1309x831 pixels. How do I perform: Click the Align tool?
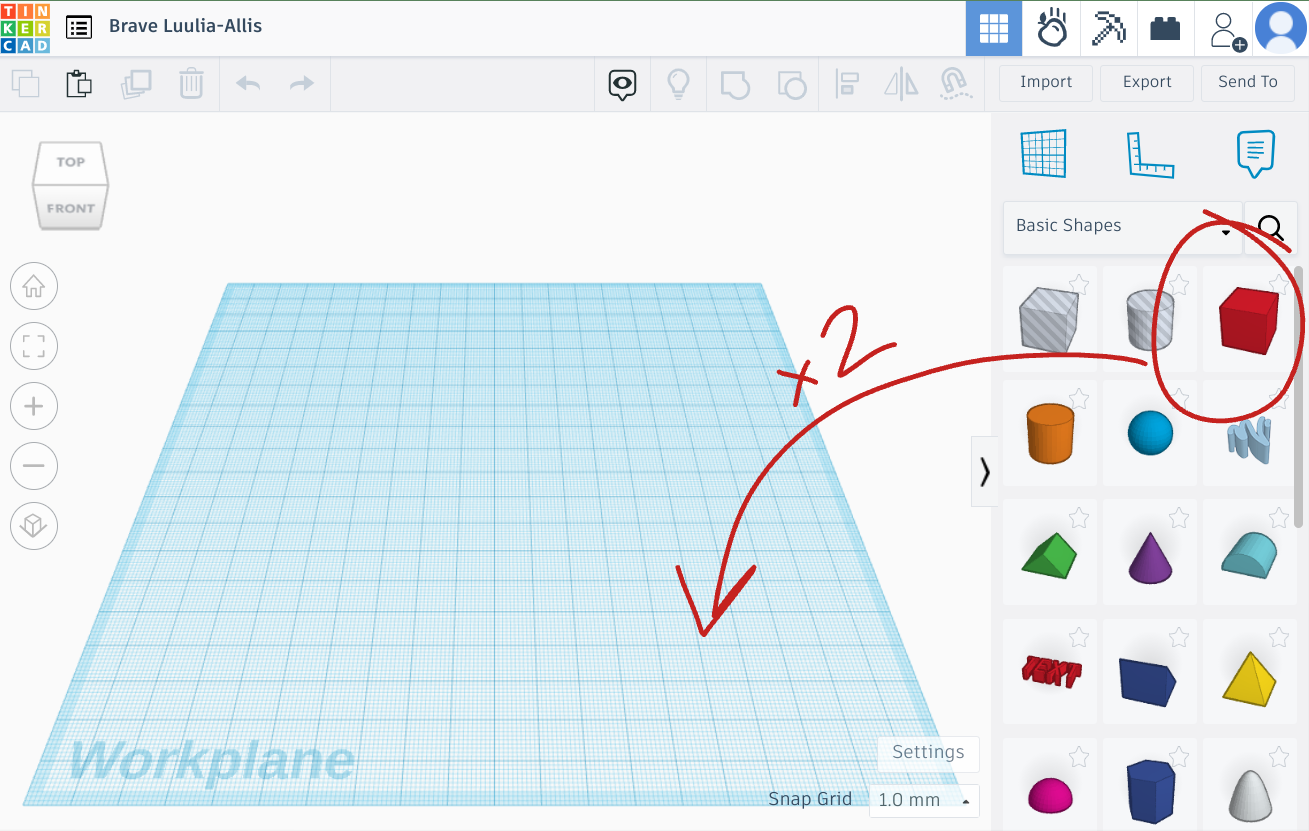(x=847, y=84)
